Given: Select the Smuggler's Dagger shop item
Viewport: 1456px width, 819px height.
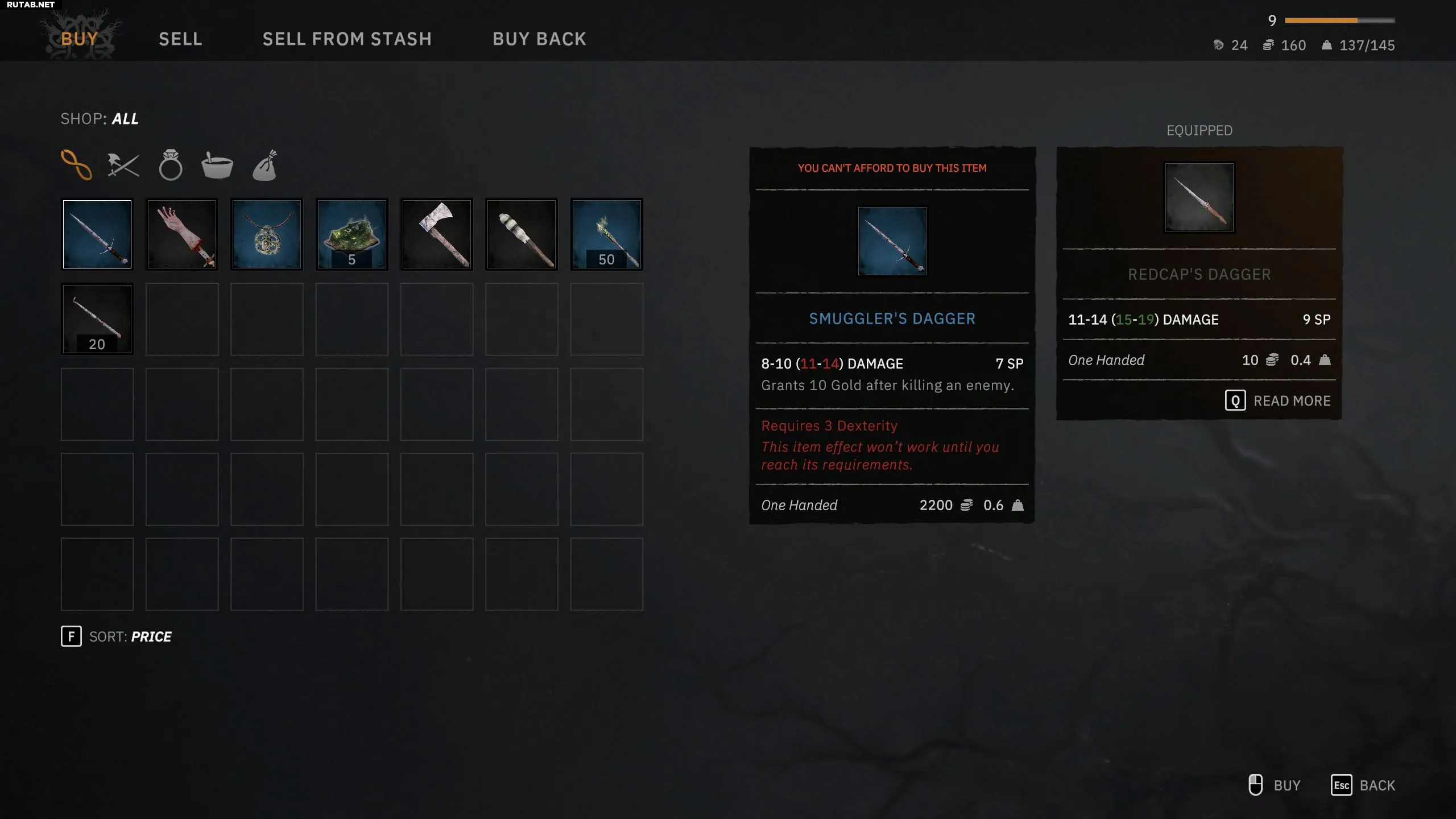Looking at the screenshot, I should (97, 234).
